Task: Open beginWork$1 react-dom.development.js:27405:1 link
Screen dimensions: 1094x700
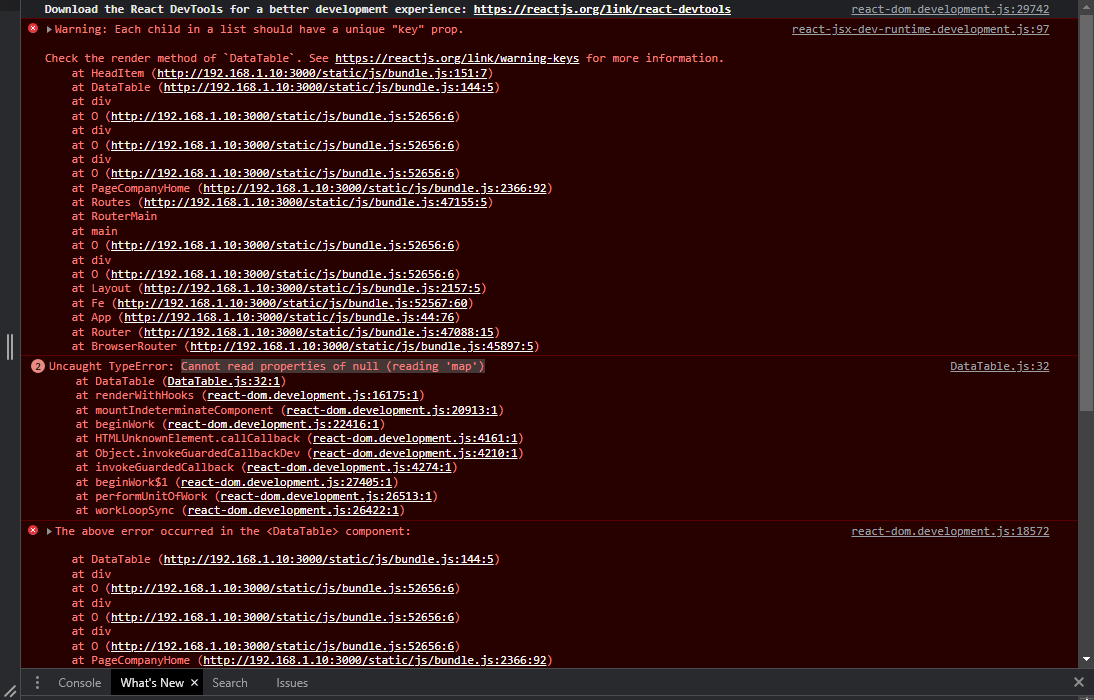Action: (286, 482)
